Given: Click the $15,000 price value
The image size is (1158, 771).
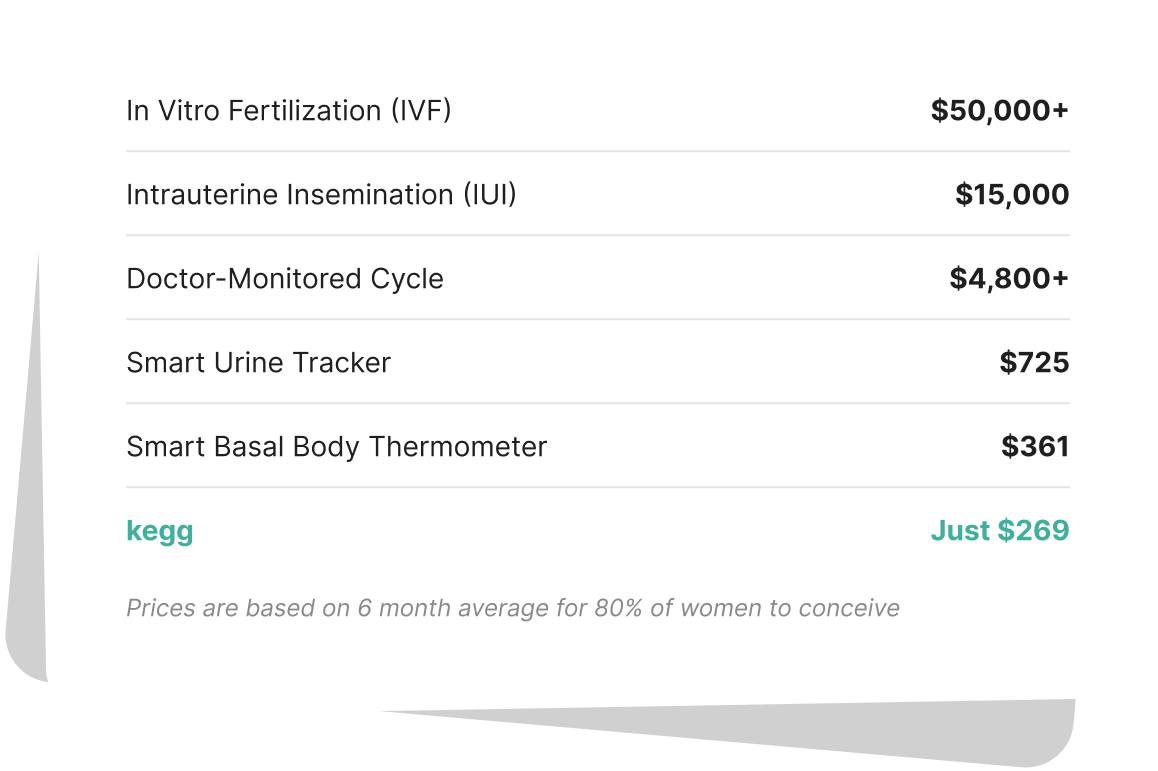Looking at the screenshot, I should (1011, 195).
